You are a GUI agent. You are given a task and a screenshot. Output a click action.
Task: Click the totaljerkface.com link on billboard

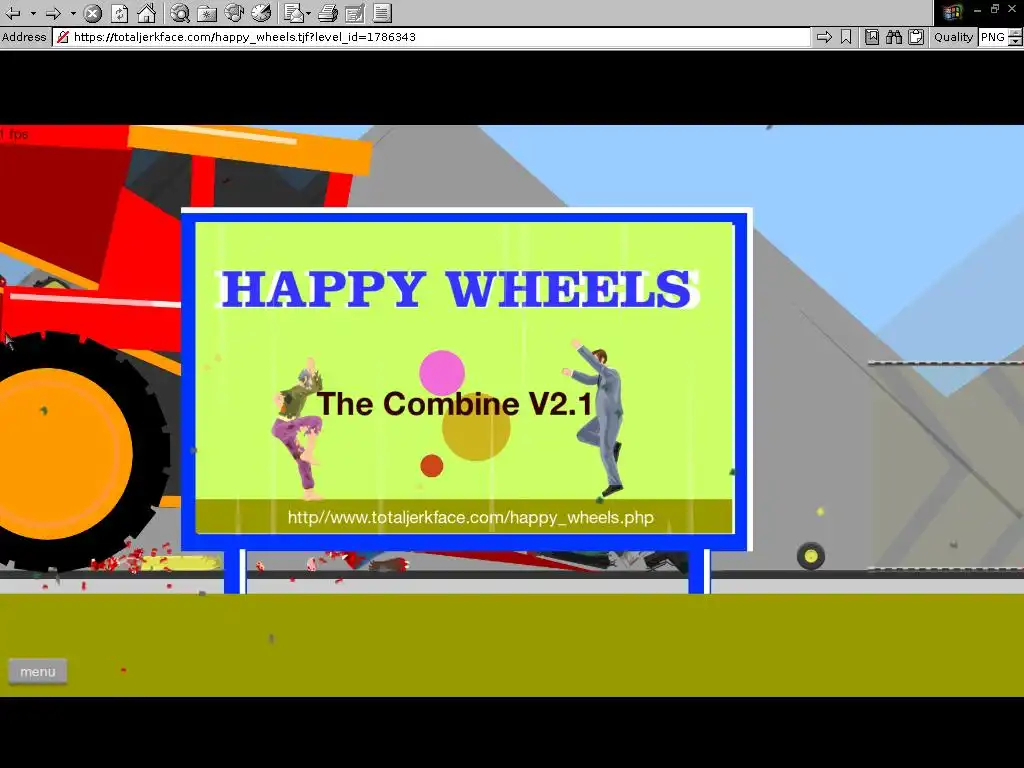pos(470,517)
